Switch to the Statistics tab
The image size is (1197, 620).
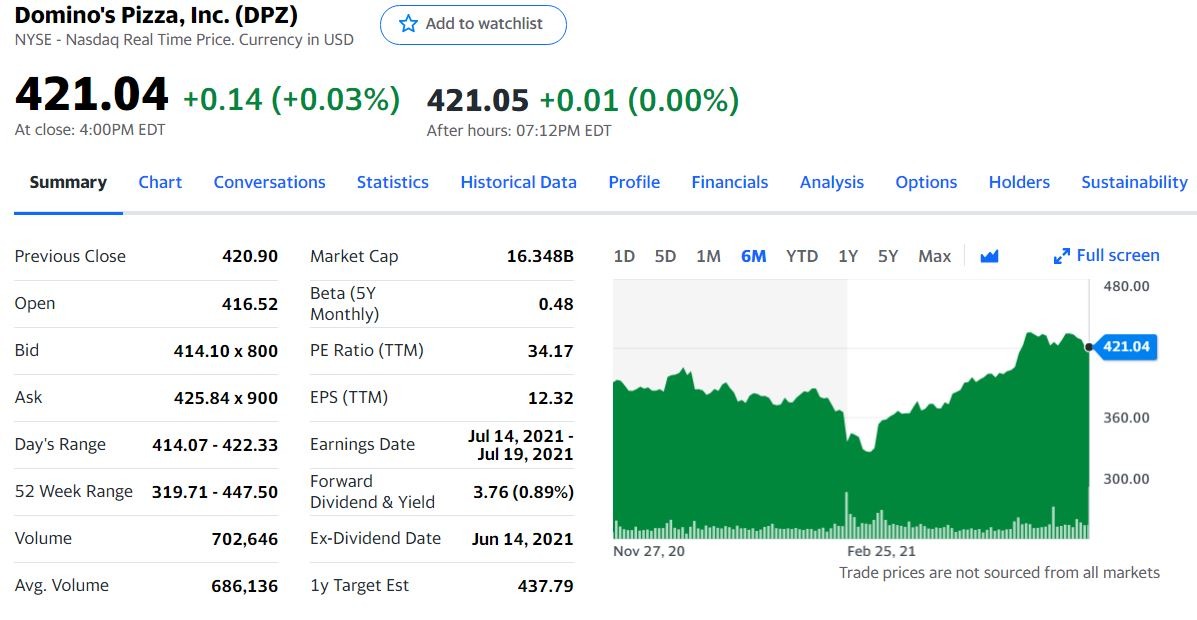pyautogui.click(x=392, y=182)
